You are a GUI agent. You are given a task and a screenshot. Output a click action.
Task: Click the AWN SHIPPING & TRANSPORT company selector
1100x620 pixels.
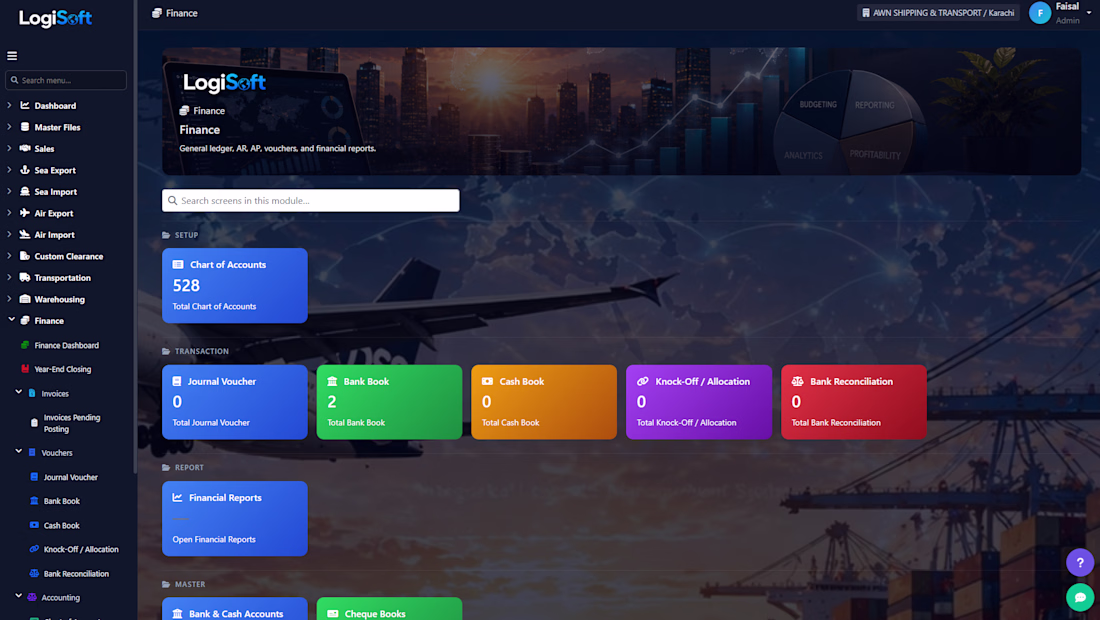pyautogui.click(x=938, y=13)
